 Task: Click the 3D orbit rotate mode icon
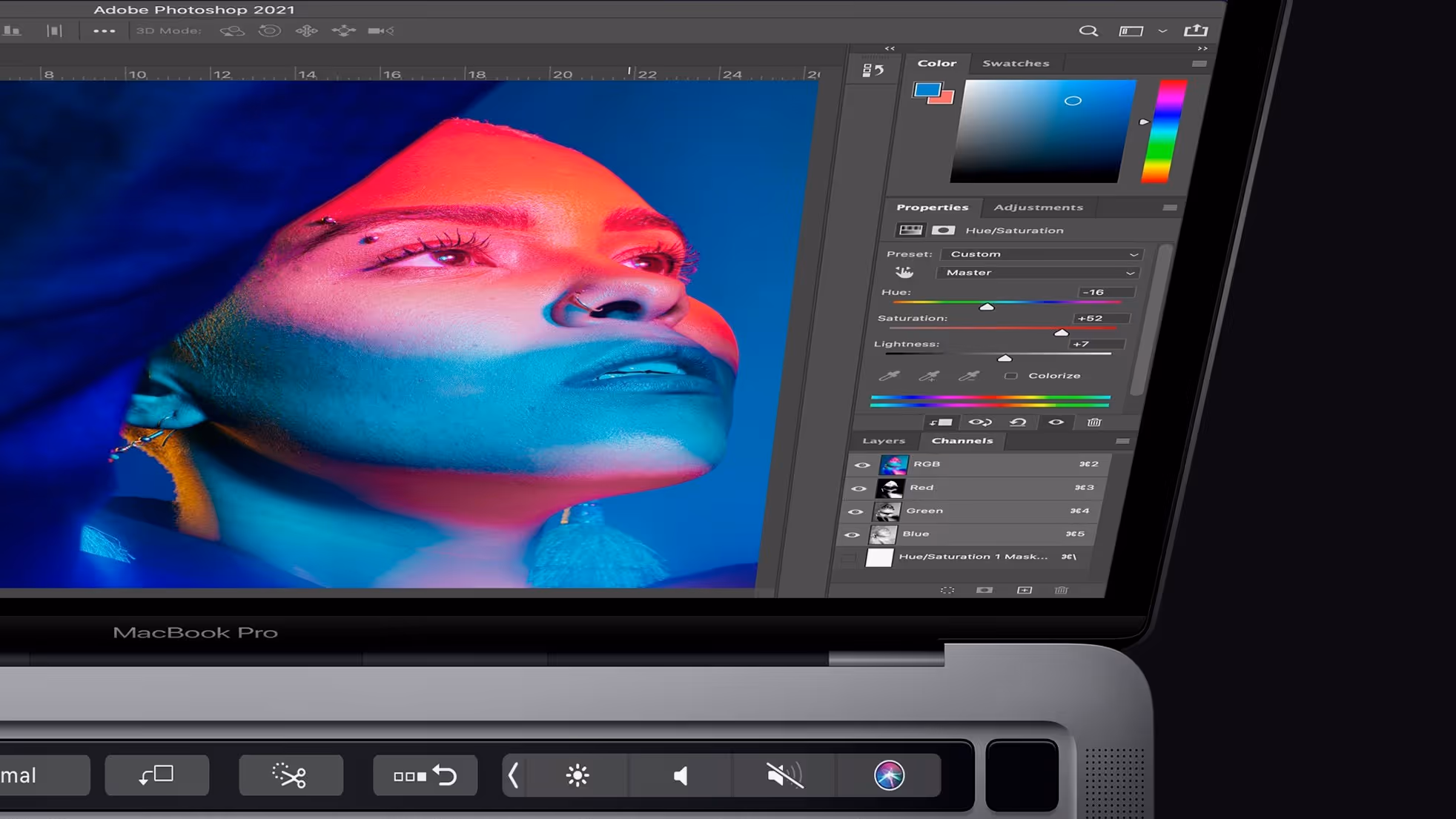(231, 31)
